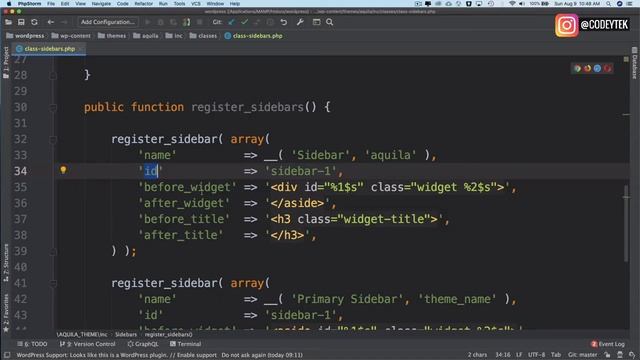Navigate back with the left arrow icon
This screenshot has height=360, width=640.
click(51, 22)
